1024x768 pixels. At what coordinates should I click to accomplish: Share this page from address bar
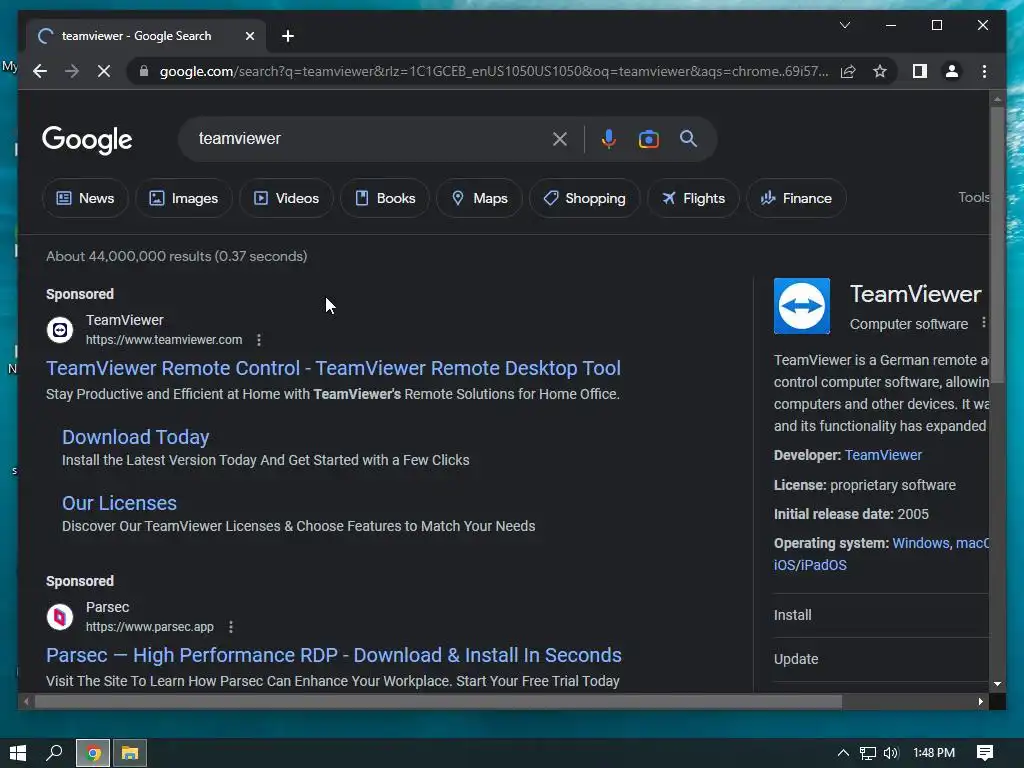click(848, 71)
